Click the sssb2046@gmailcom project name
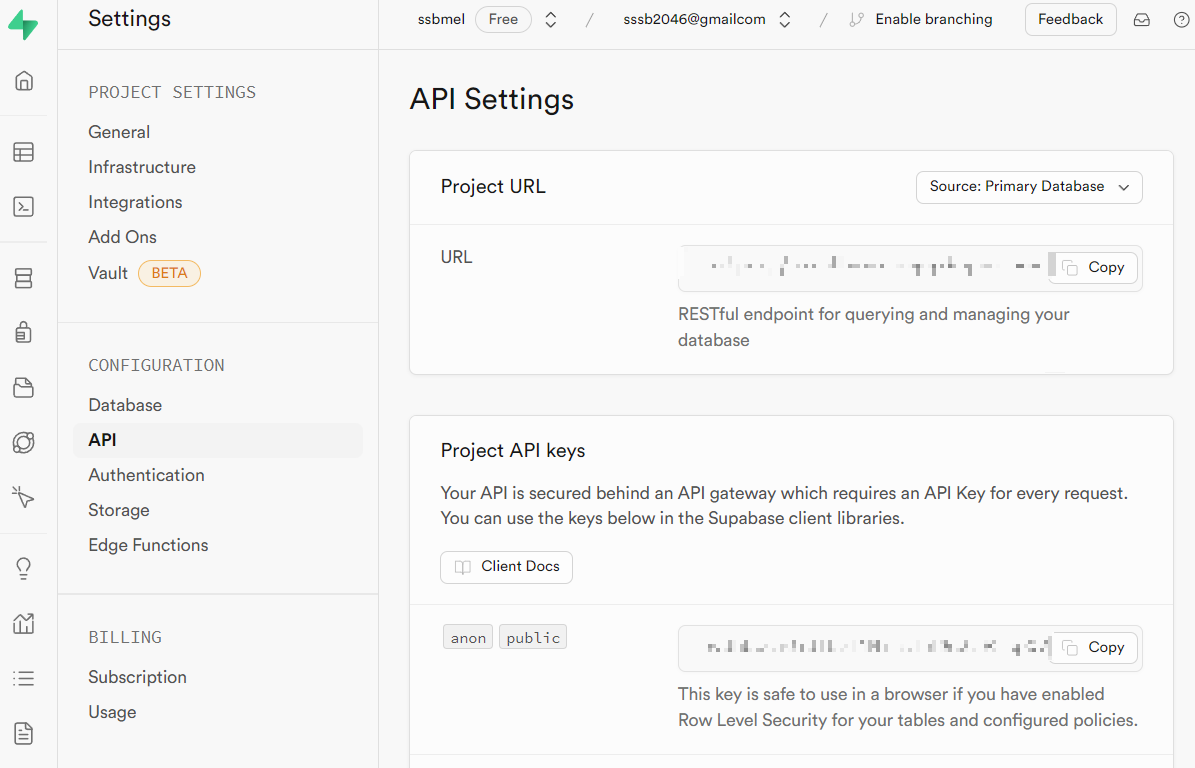 pos(694,19)
